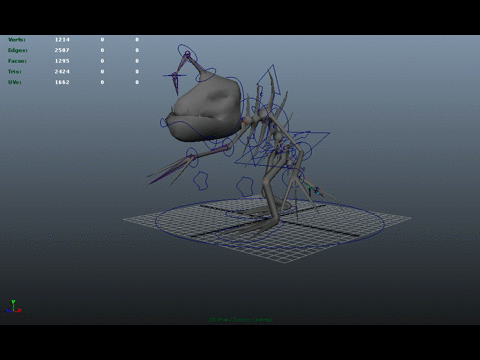Image resolution: width=480 pixels, height=360 pixels.
Task: Click the Verts heads-up display label
Action: click(x=17, y=40)
